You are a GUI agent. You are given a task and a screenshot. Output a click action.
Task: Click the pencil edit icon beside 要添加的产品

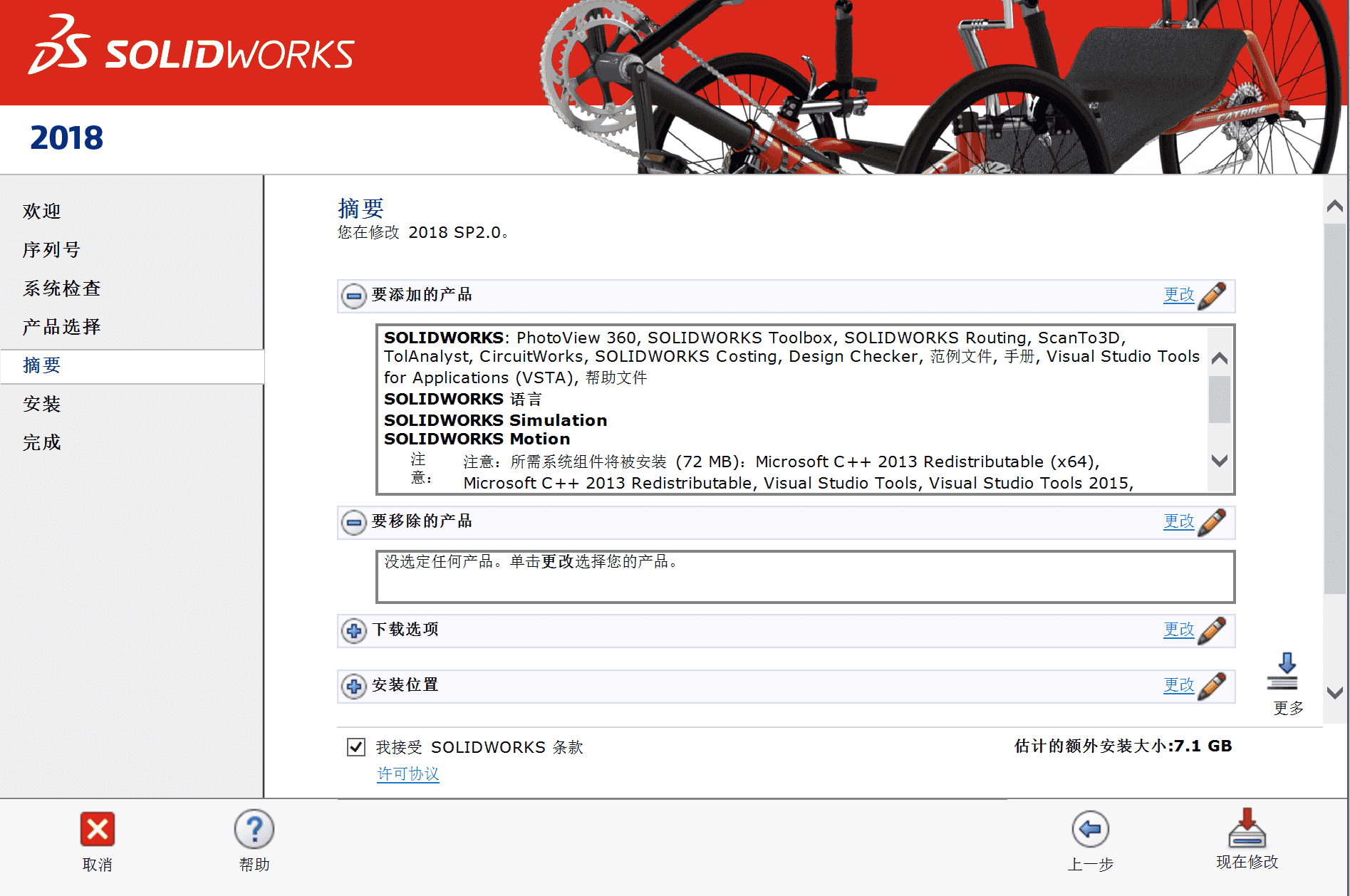(1213, 296)
